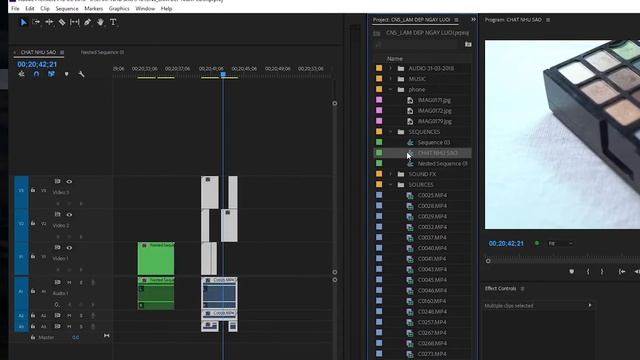
Task: Lock the Video 2 track
Action: tap(33, 223)
